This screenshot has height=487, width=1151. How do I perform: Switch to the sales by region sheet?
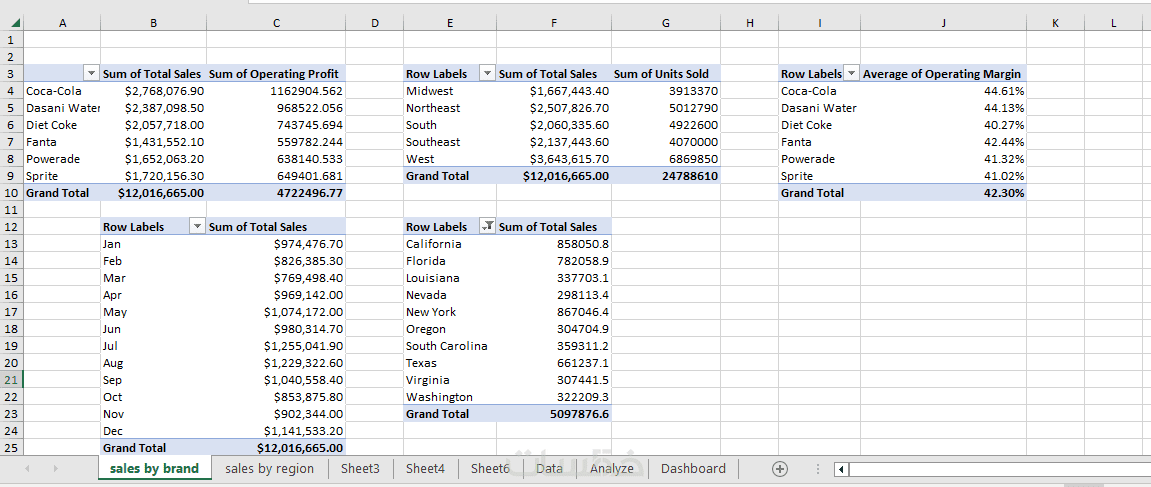point(269,468)
